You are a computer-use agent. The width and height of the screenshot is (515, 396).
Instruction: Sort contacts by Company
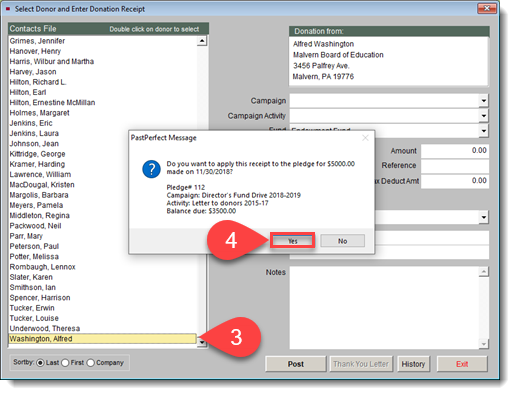[91, 363]
